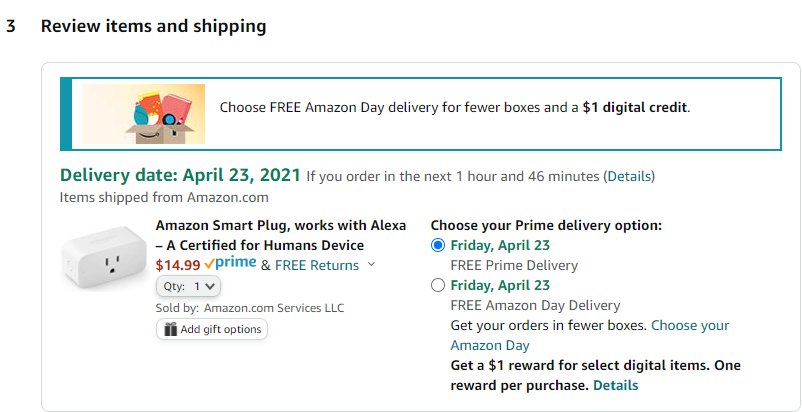Click the Amazon Day box illustration
The image size is (802, 412).
tap(149, 113)
